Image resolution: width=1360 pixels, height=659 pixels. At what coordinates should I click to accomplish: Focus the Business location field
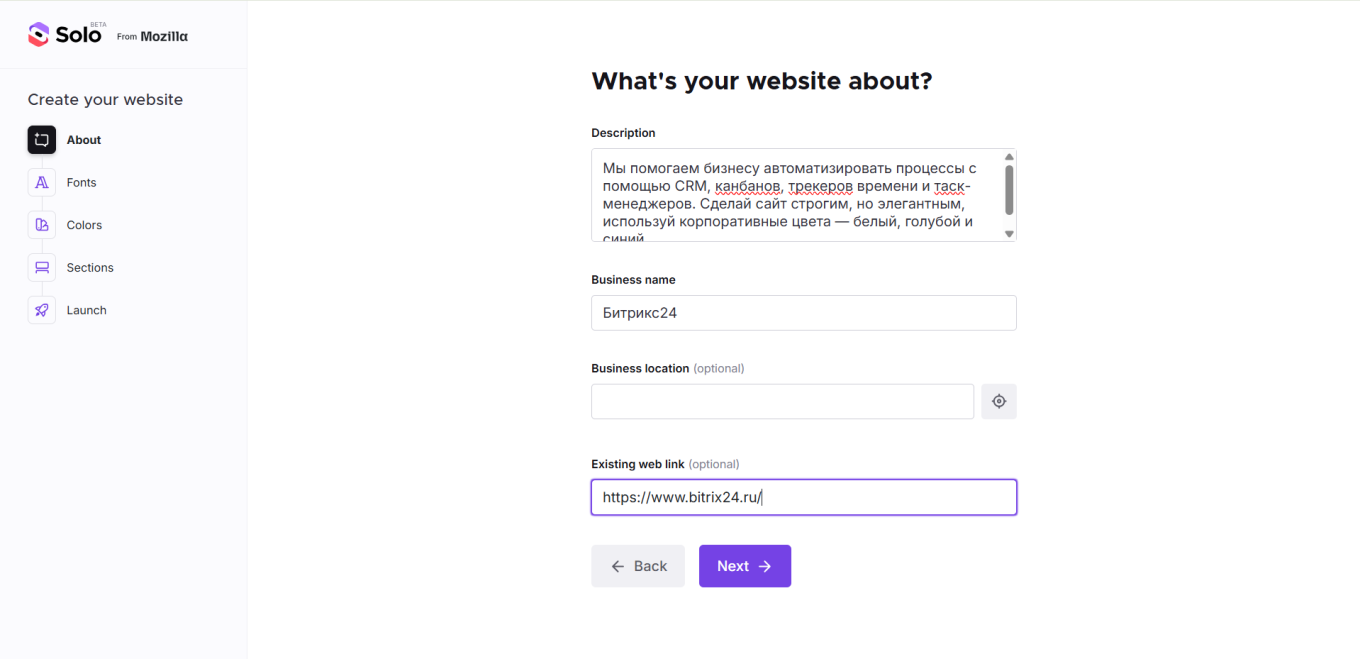782,401
